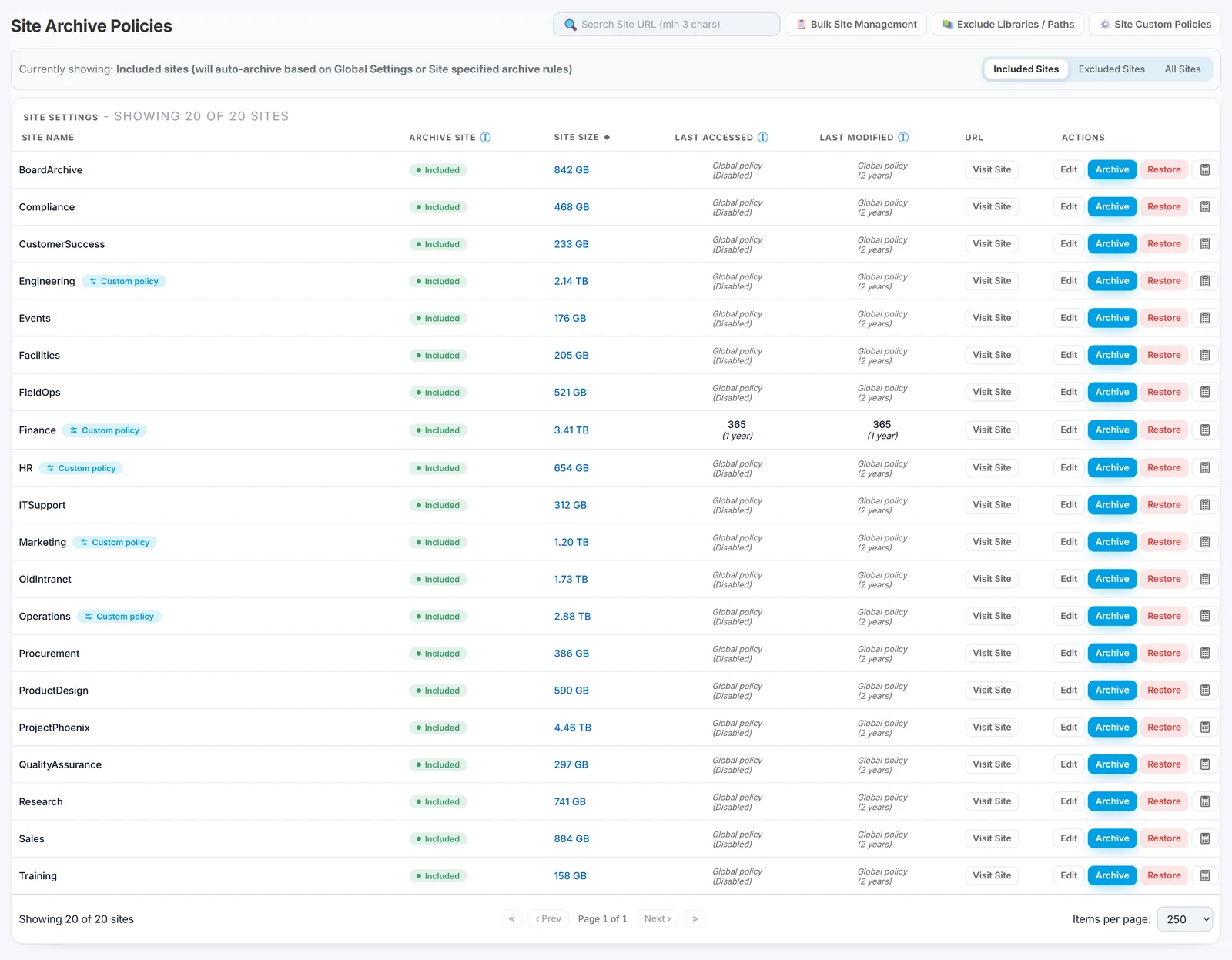
Task: Switch to All Sites tab
Action: (1182, 69)
